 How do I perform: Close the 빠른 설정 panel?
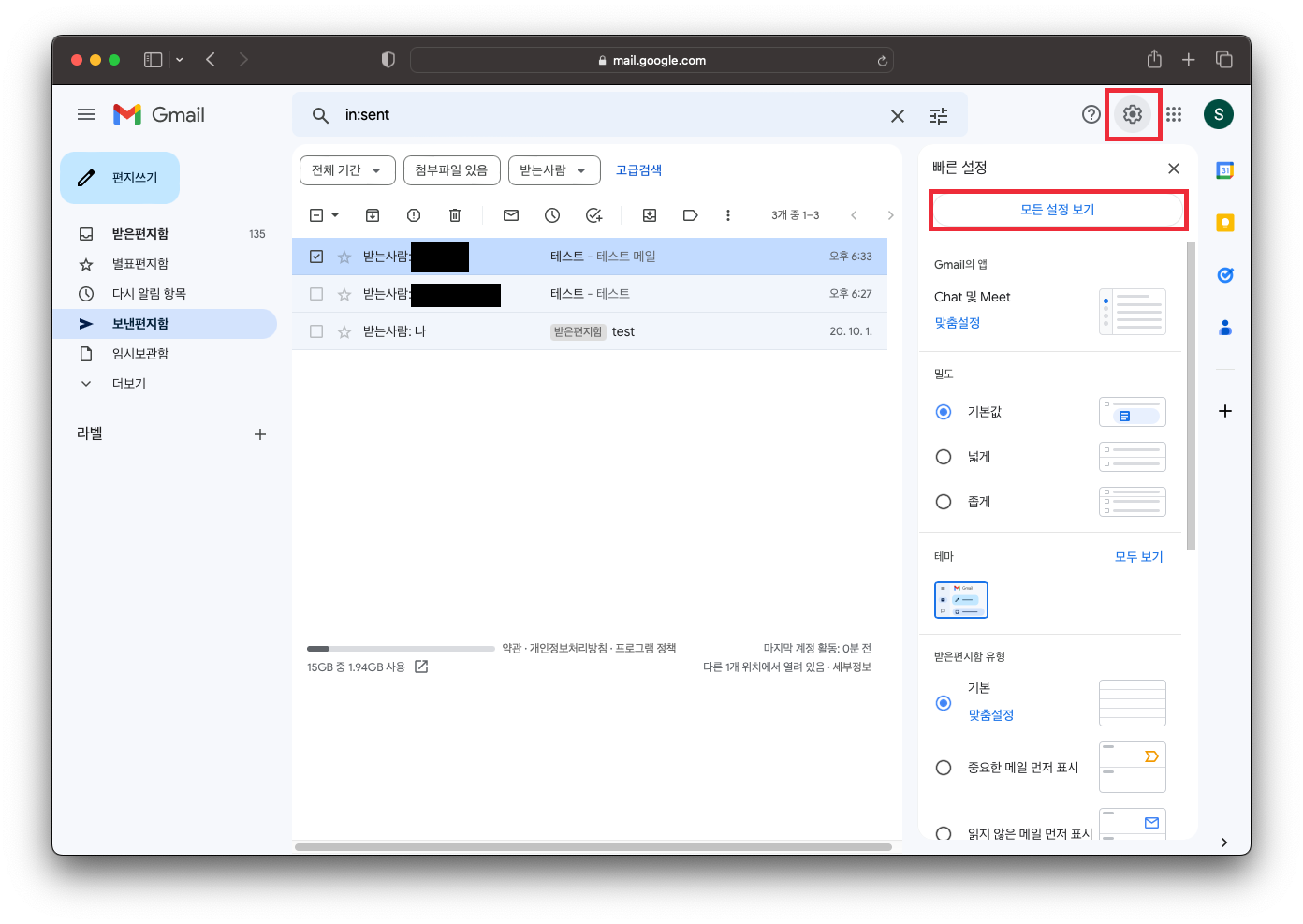1174,169
